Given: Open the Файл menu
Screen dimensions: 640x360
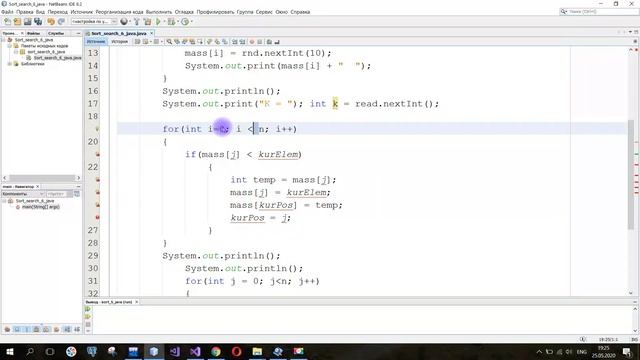Looking at the screenshot, I should click(x=7, y=12).
